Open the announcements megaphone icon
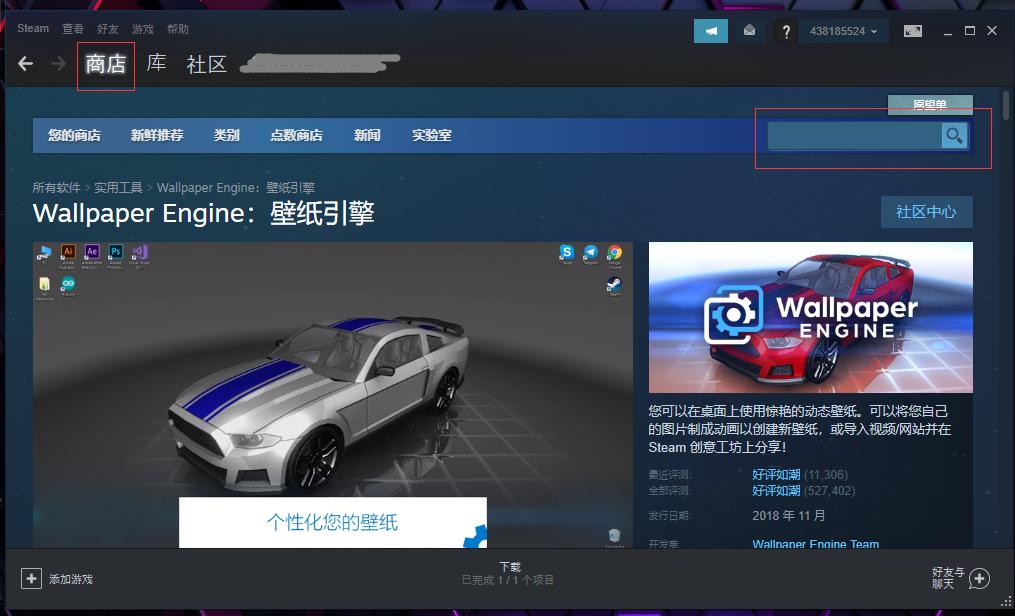Screen dimensions: 1015x616 (711, 30)
